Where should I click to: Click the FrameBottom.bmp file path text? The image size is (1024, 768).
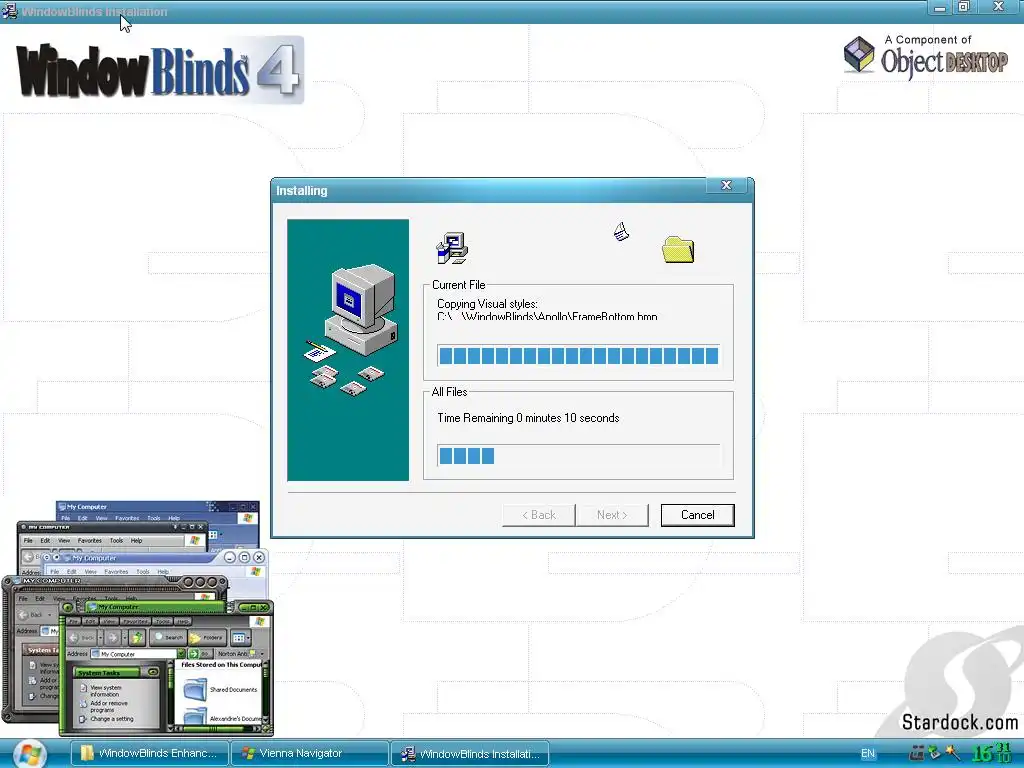tap(547, 317)
